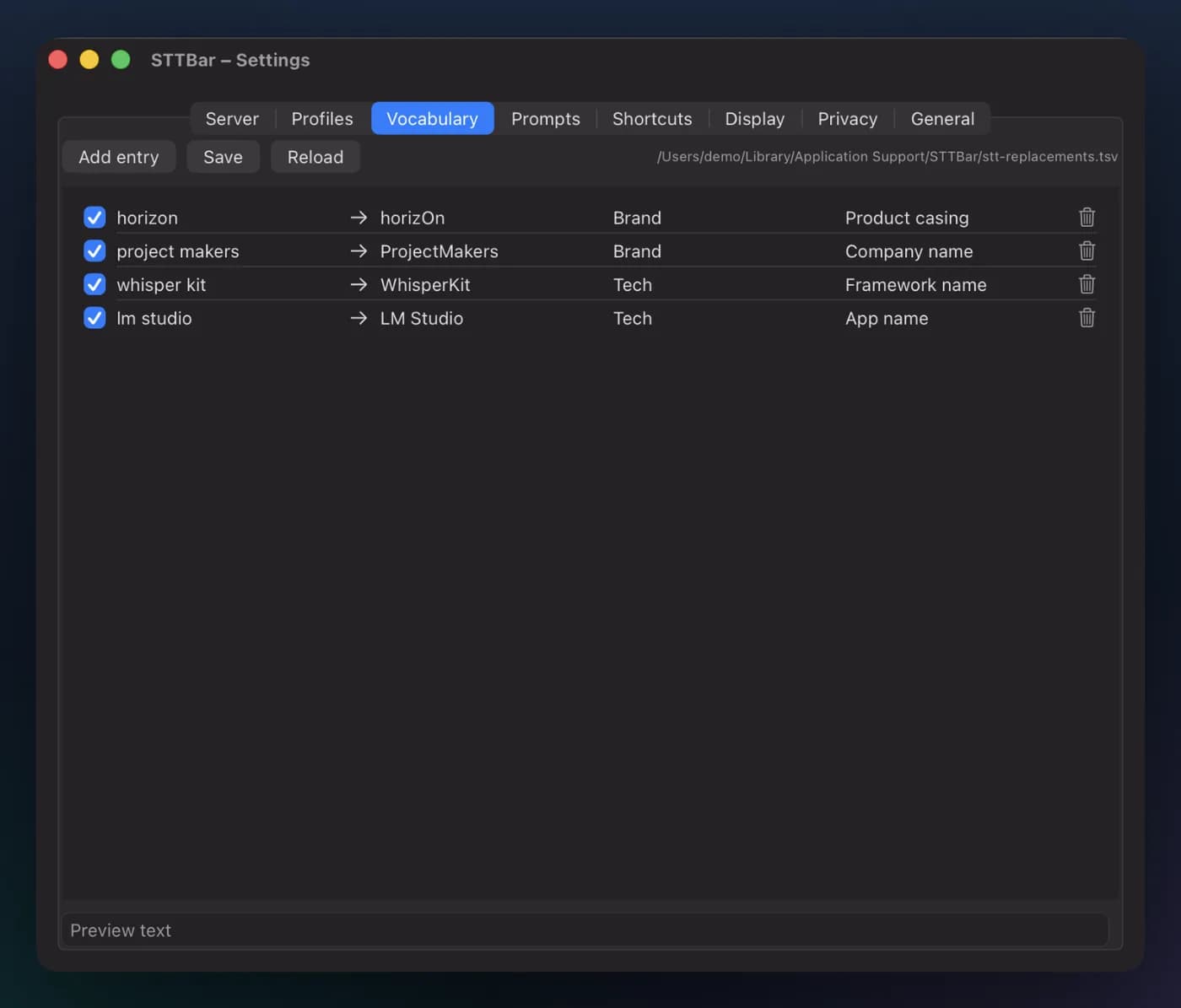Screen dimensions: 1181x1008
Task: Select the Vocabulary tab
Action: (x=432, y=119)
